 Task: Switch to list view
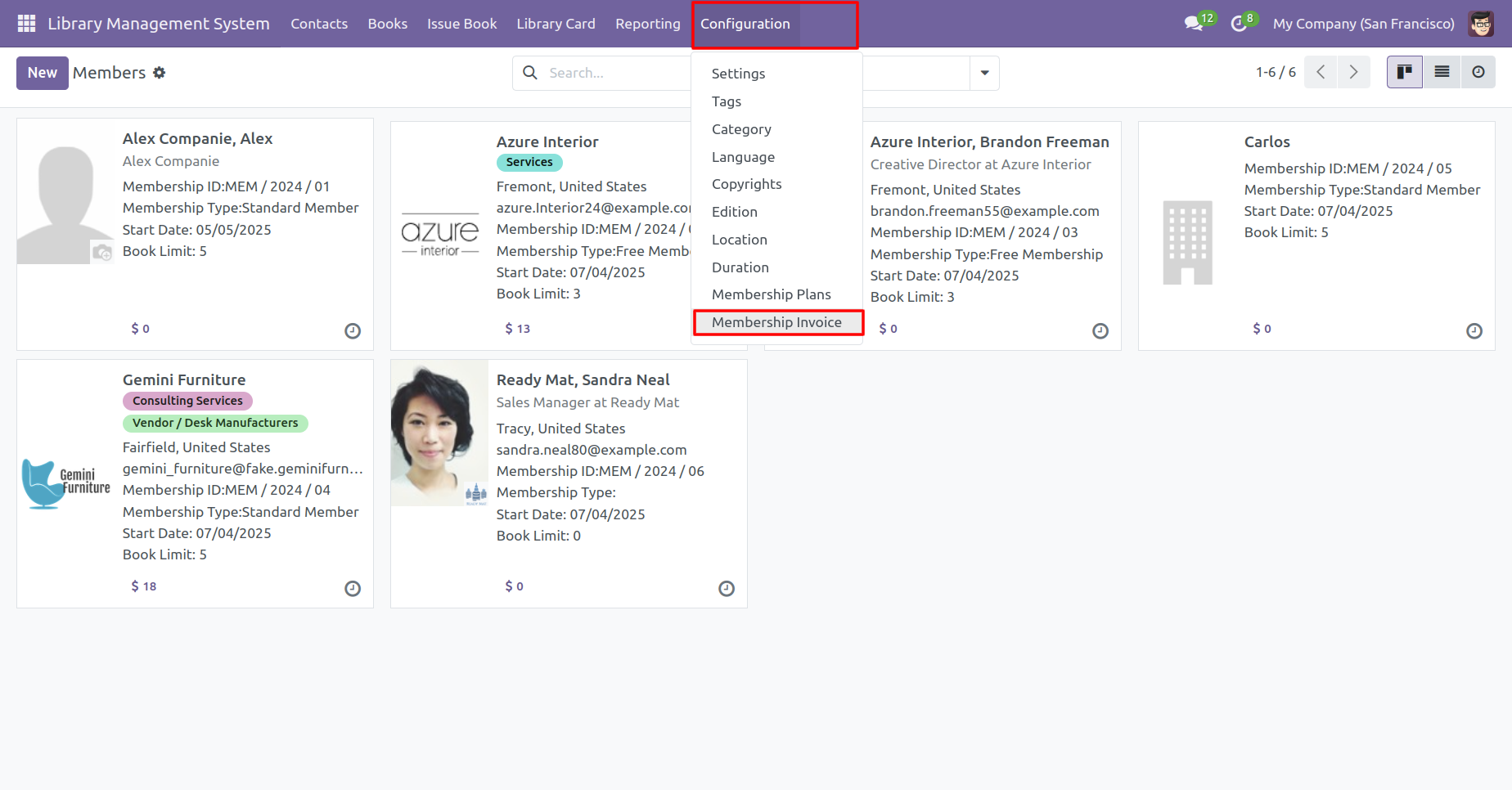(1442, 73)
